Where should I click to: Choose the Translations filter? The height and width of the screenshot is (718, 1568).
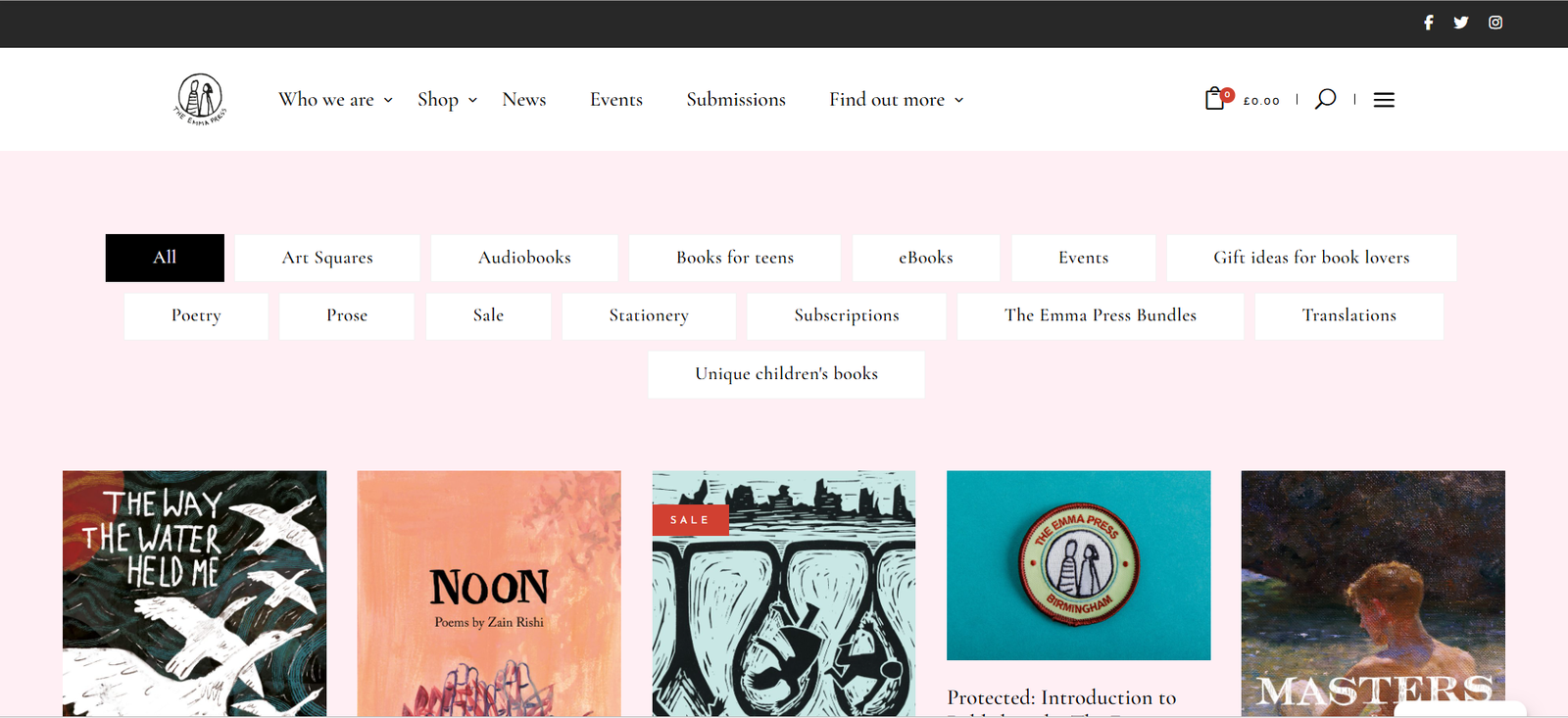coord(1349,315)
